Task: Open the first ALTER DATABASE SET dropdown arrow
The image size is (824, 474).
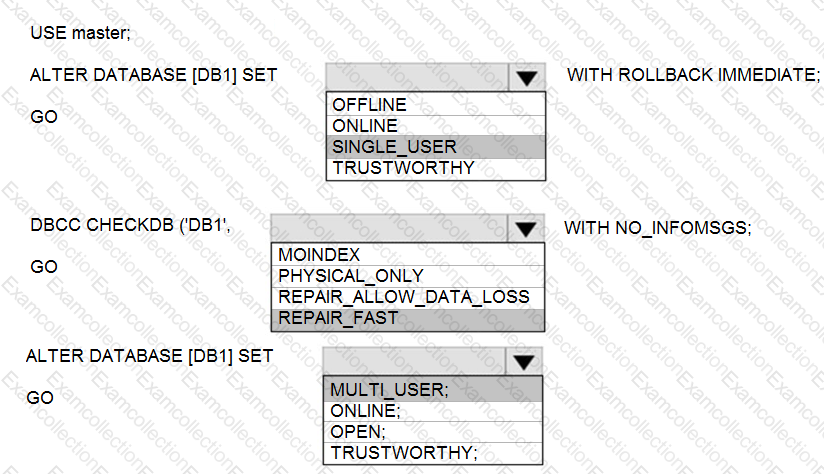Action: click(x=526, y=78)
